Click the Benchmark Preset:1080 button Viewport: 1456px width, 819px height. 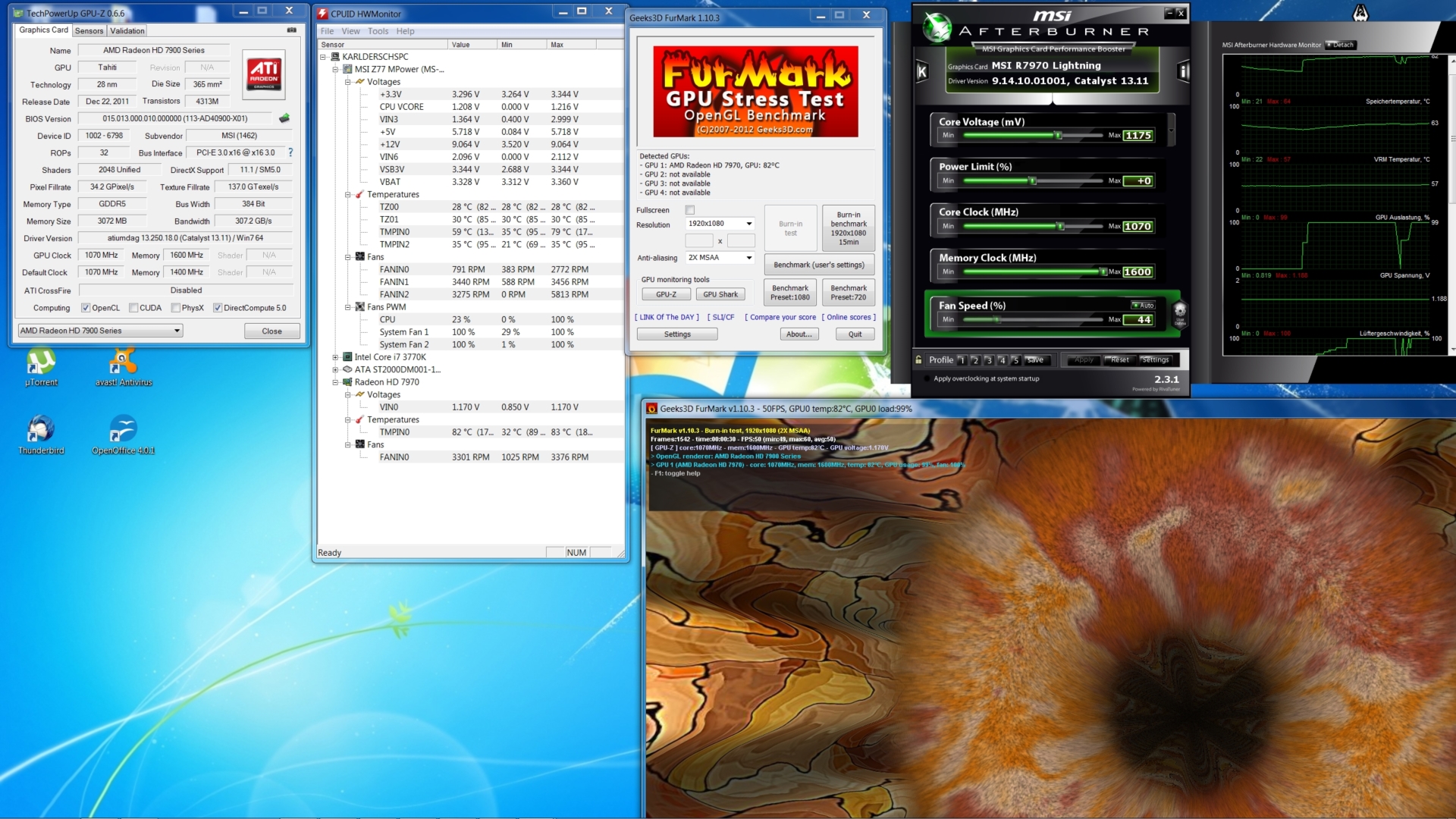click(790, 293)
